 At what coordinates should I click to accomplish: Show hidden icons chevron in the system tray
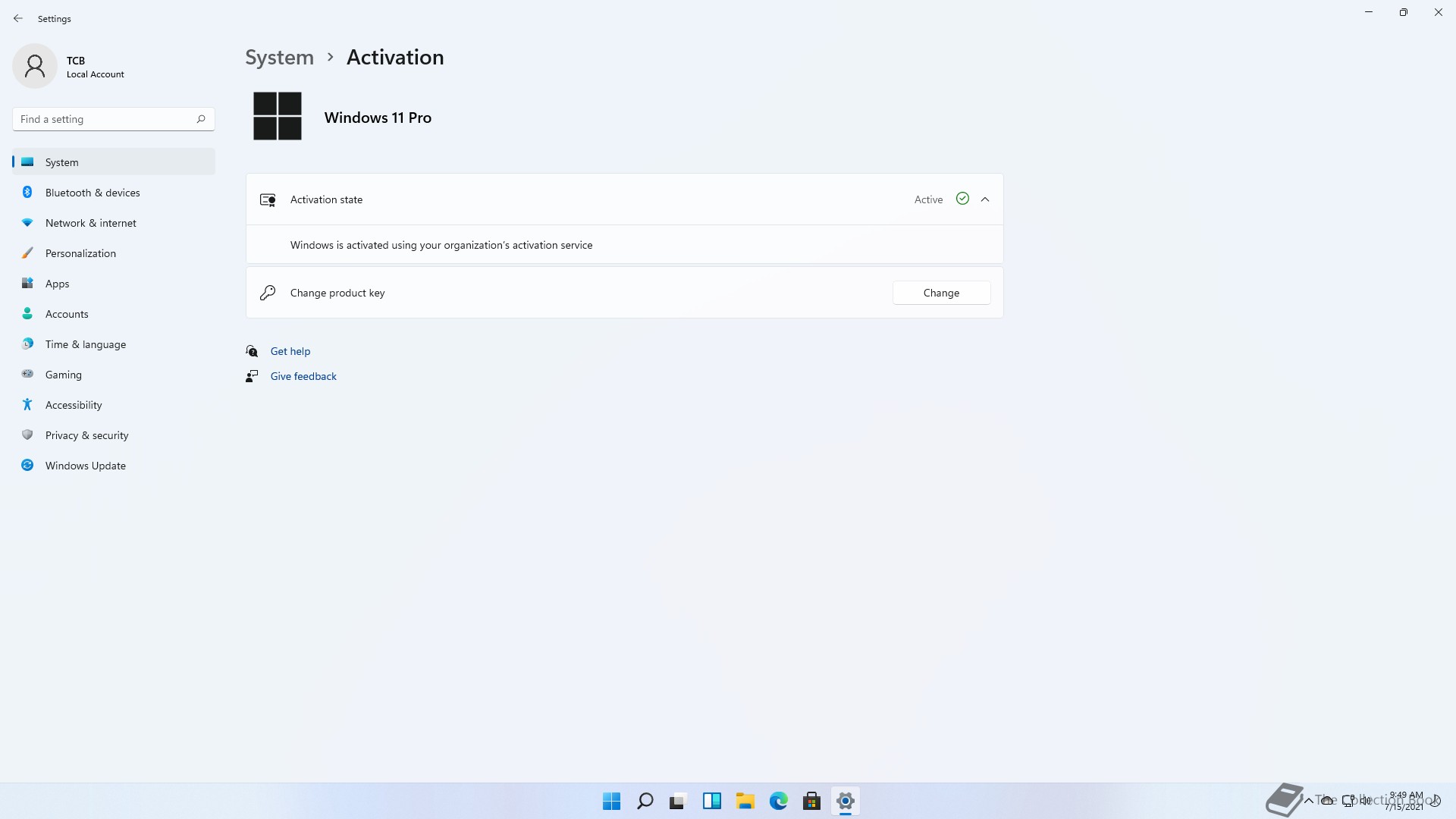tap(1308, 800)
